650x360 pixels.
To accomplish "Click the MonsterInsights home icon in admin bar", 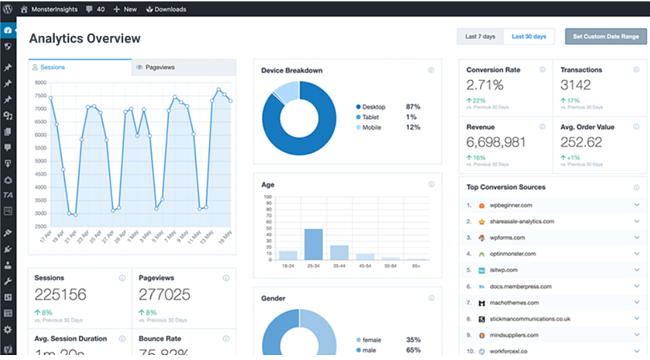I will 24,9.
